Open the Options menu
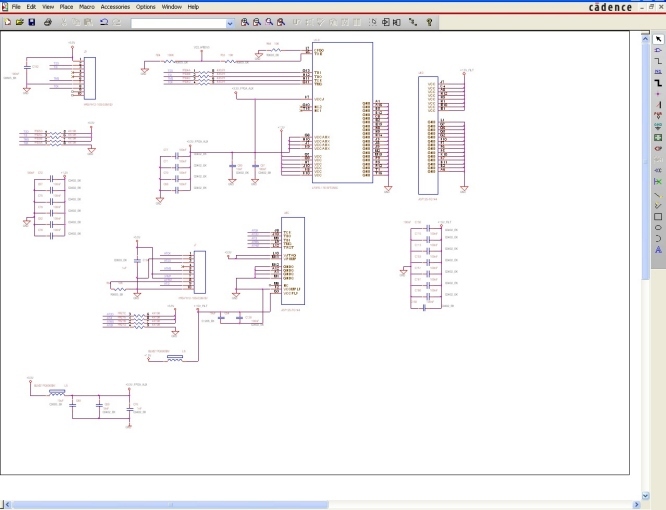Viewport: 666px width, 510px height. tap(146, 7)
